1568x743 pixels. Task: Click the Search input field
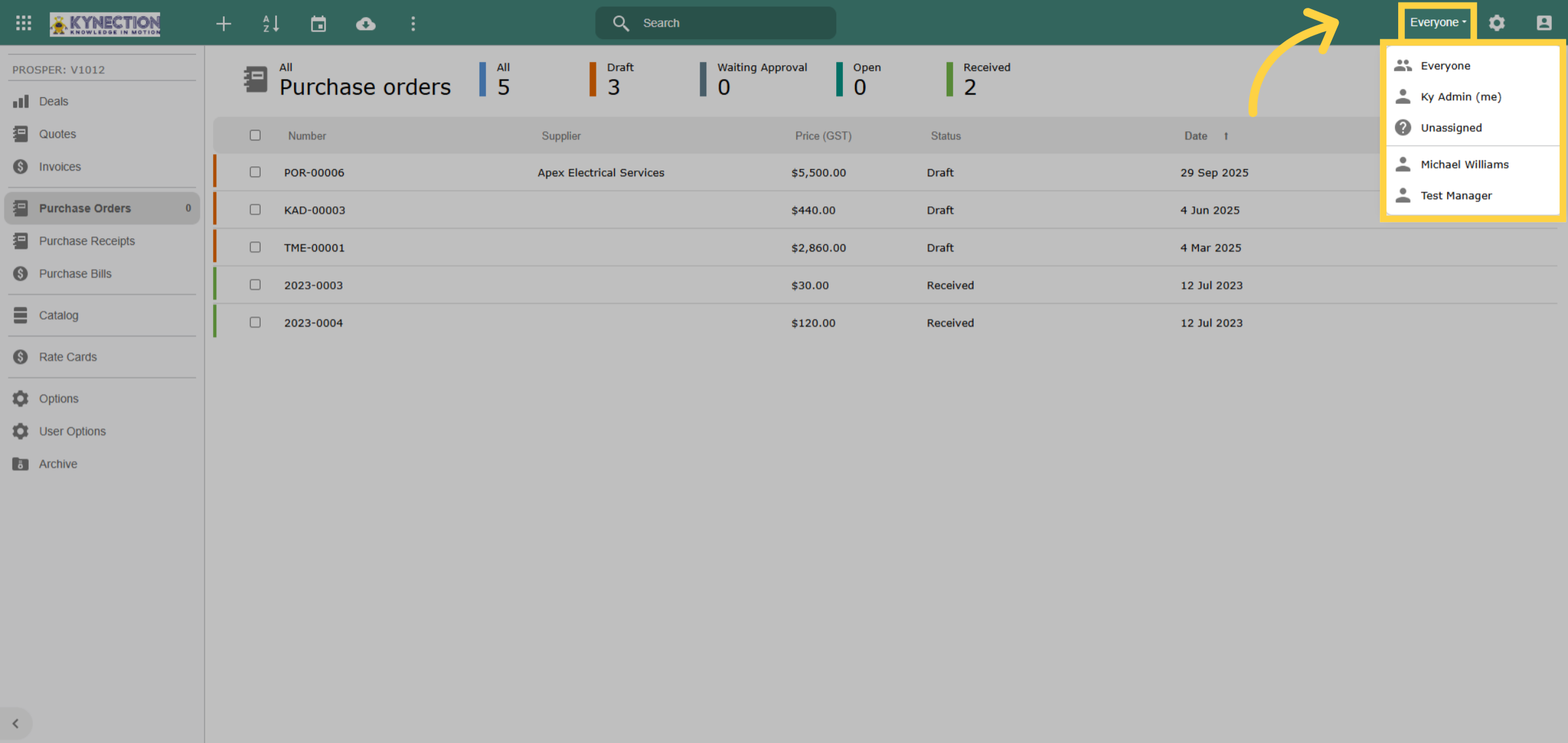715,23
